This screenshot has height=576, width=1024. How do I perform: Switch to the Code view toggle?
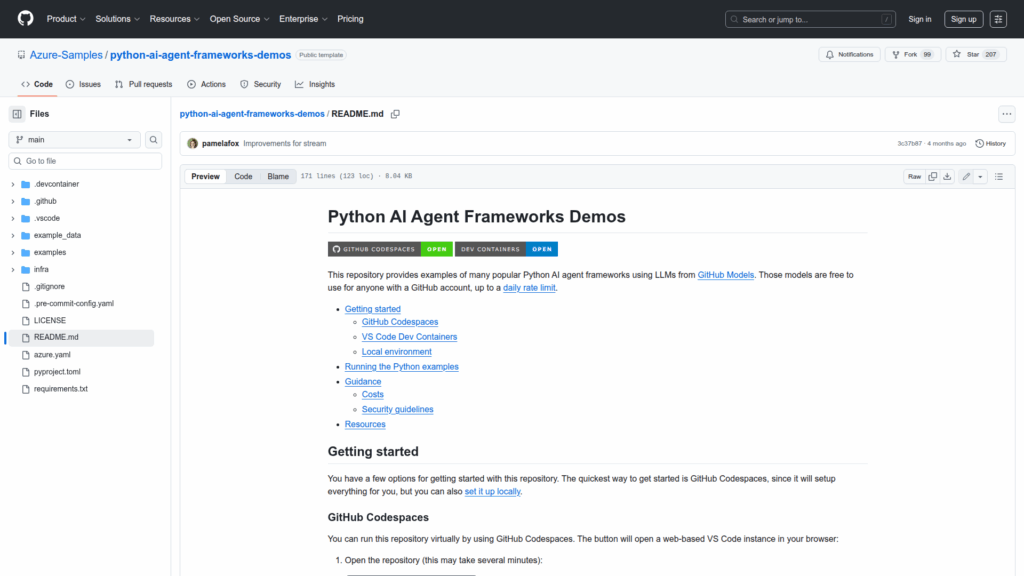(243, 176)
